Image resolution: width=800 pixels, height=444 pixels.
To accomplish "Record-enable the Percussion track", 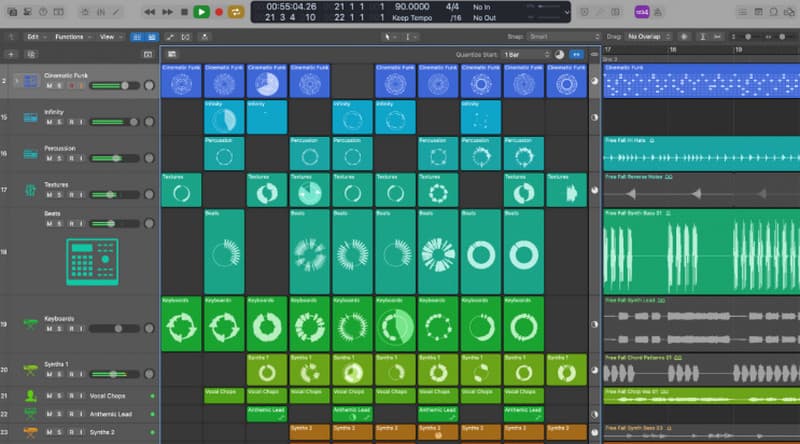I will (71, 159).
